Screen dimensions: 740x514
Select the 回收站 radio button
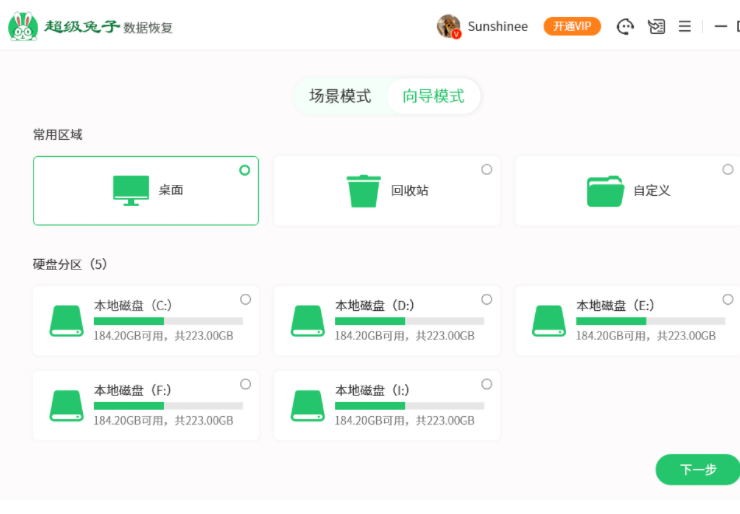click(x=487, y=170)
